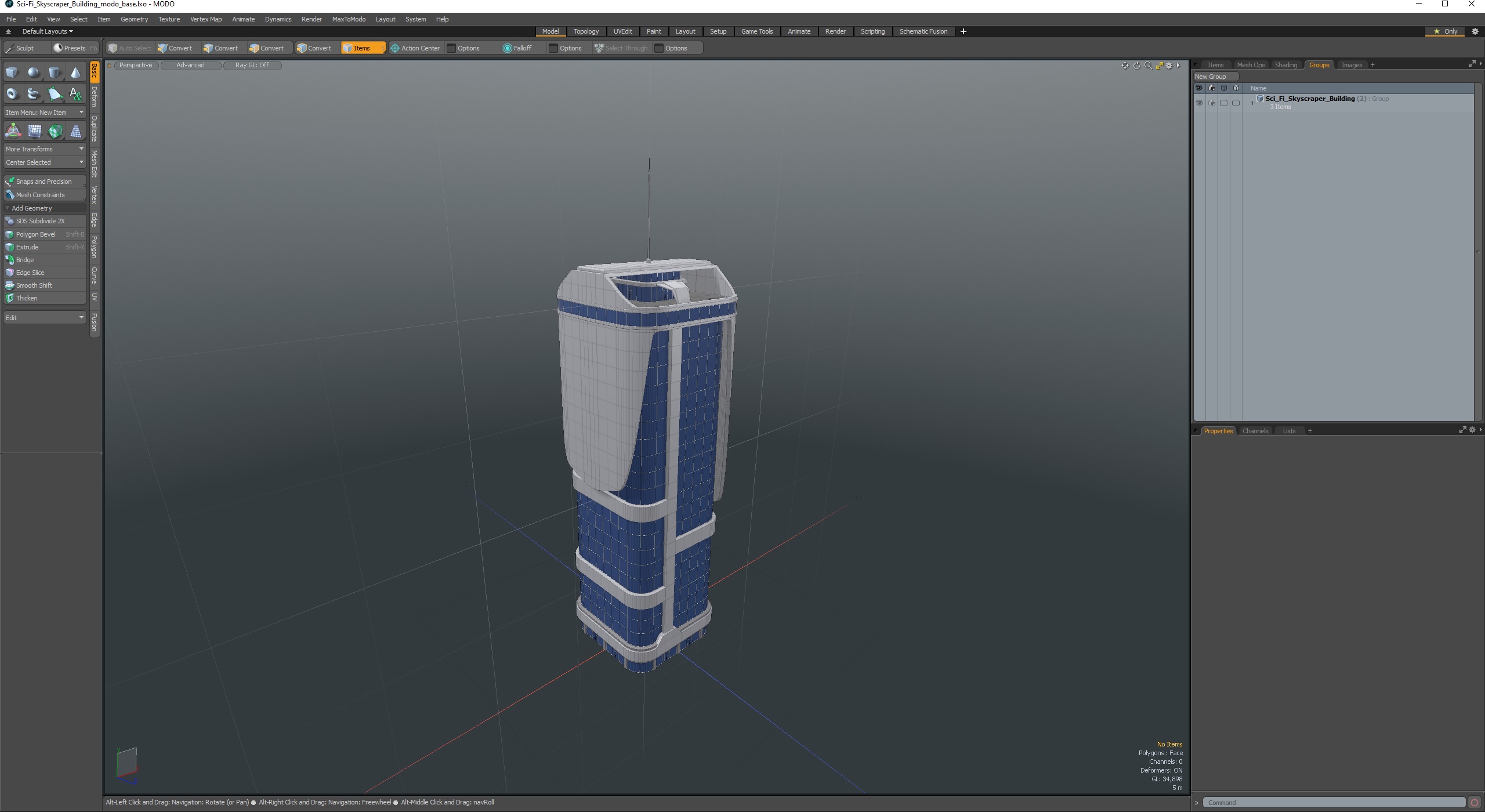Click the Snaps and Precision icon

coord(9,181)
